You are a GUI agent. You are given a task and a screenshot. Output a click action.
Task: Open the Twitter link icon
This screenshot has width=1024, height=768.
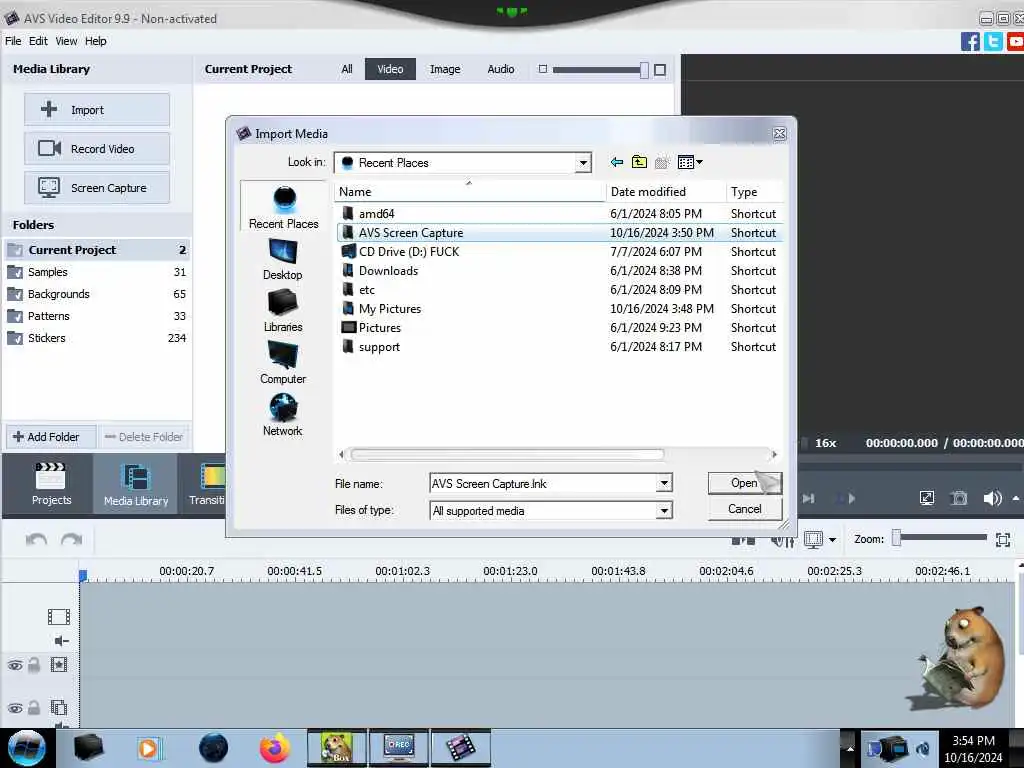pyautogui.click(x=993, y=42)
